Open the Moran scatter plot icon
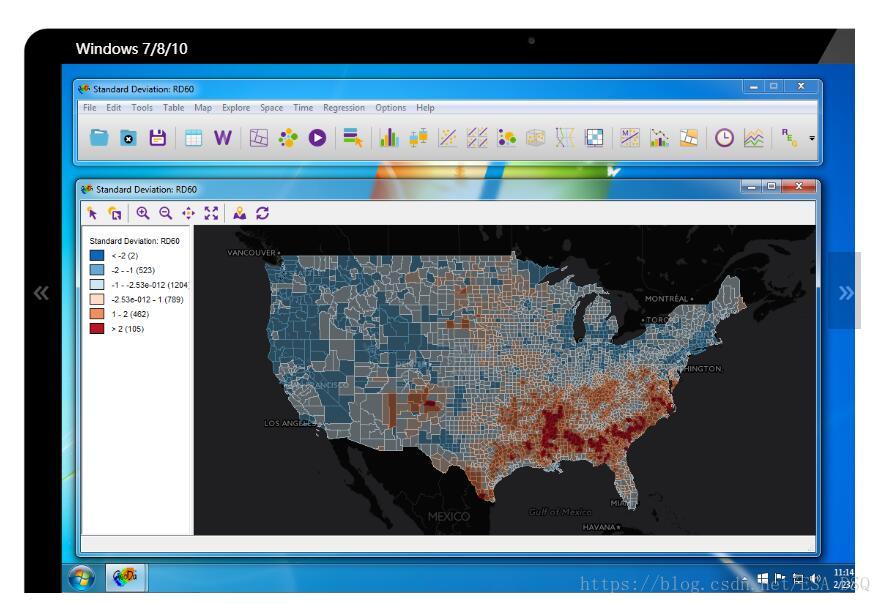This screenshot has width=881, height=604. click(x=630, y=137)
